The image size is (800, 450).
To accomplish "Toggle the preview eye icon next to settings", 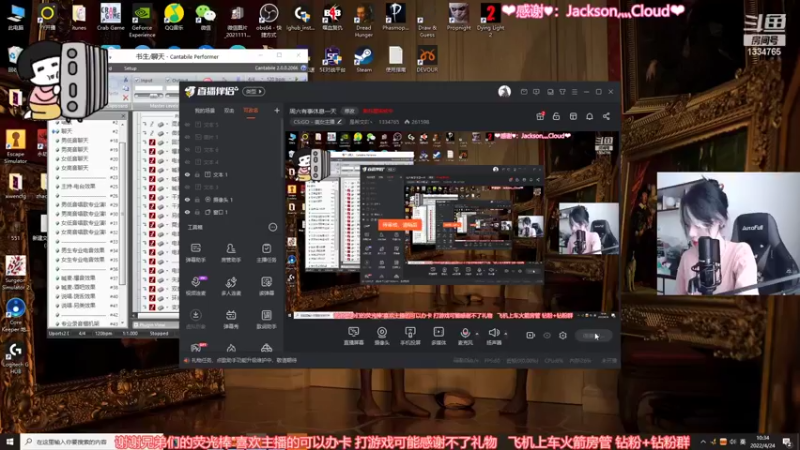I will (547, 335).
